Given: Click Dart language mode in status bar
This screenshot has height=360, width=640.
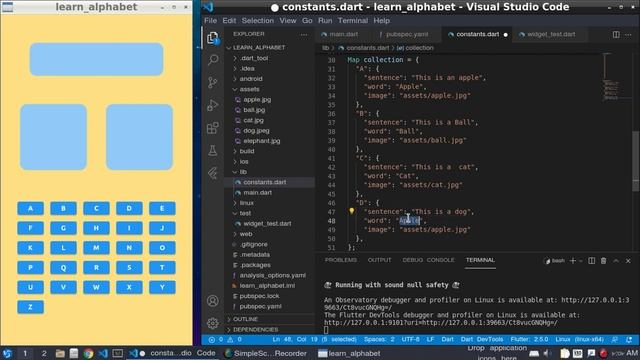Looking at the screenshot, I should pyautogui.click(x=447, y=340).
